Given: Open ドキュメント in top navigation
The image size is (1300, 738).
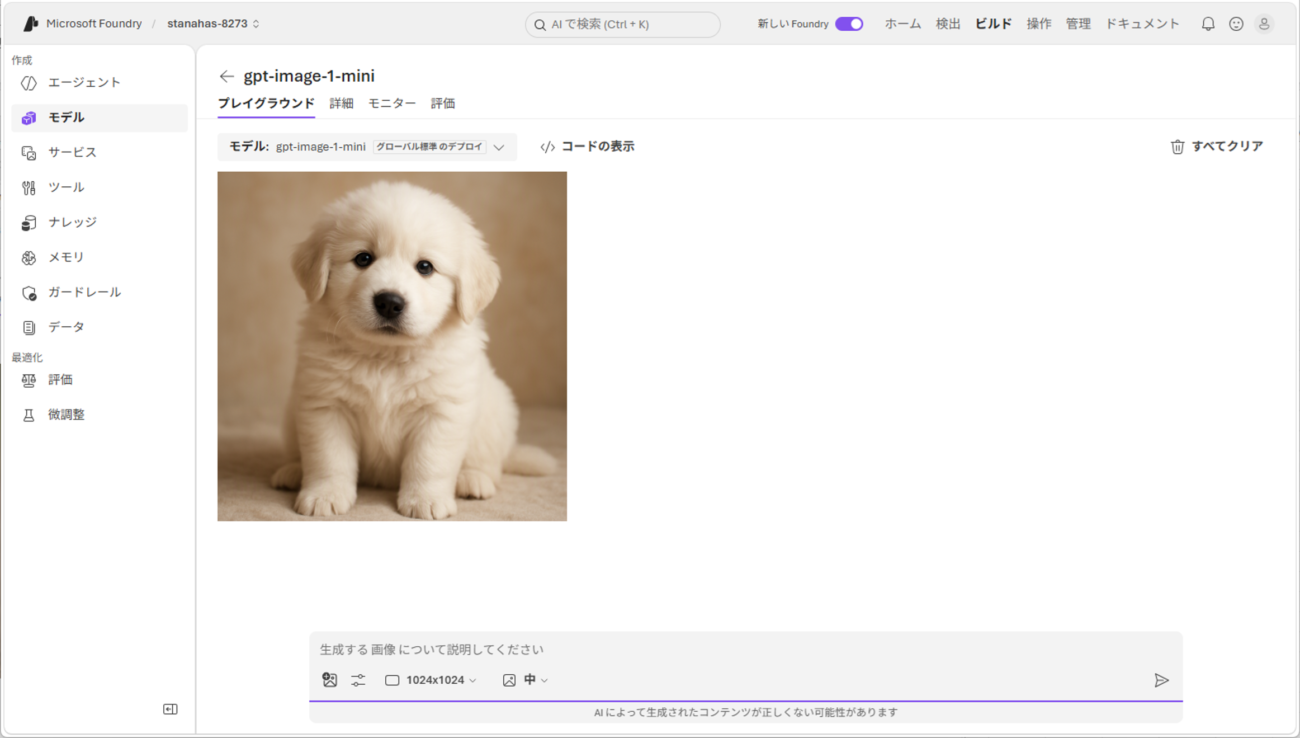Looking at the screenshot, I should point(1142,24).
